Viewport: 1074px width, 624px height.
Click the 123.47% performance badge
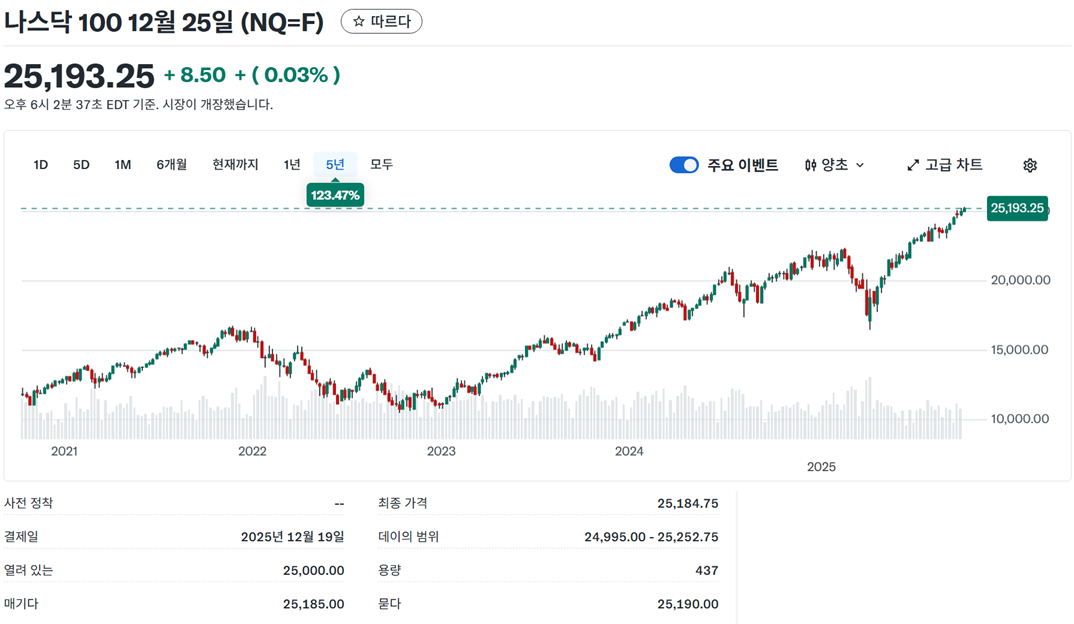click(x=335, y=195)
